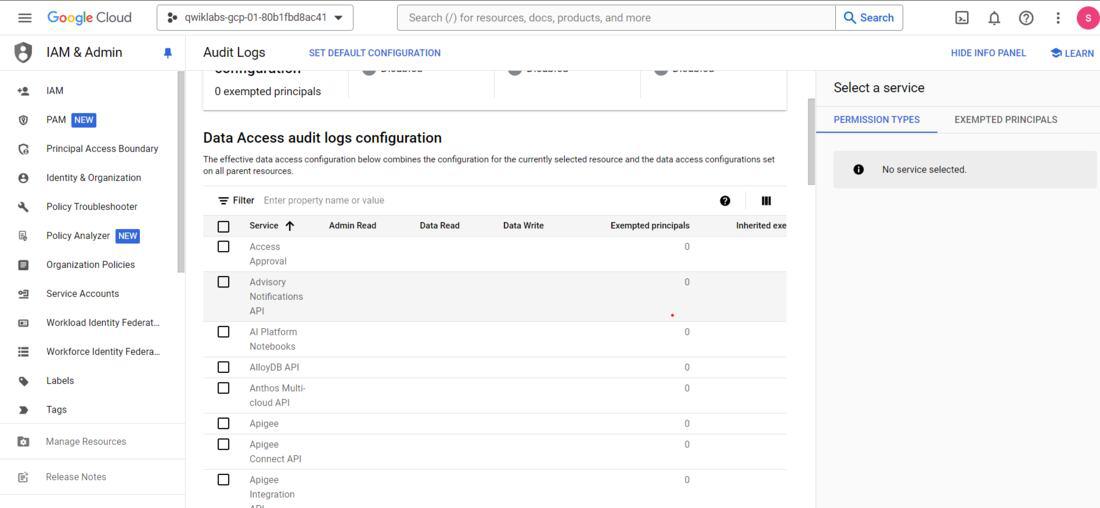Viewport: 1100px width, 508px height.
Task: Open the three-dot settings and utilities menu
Action: (x=1058, y=18)
